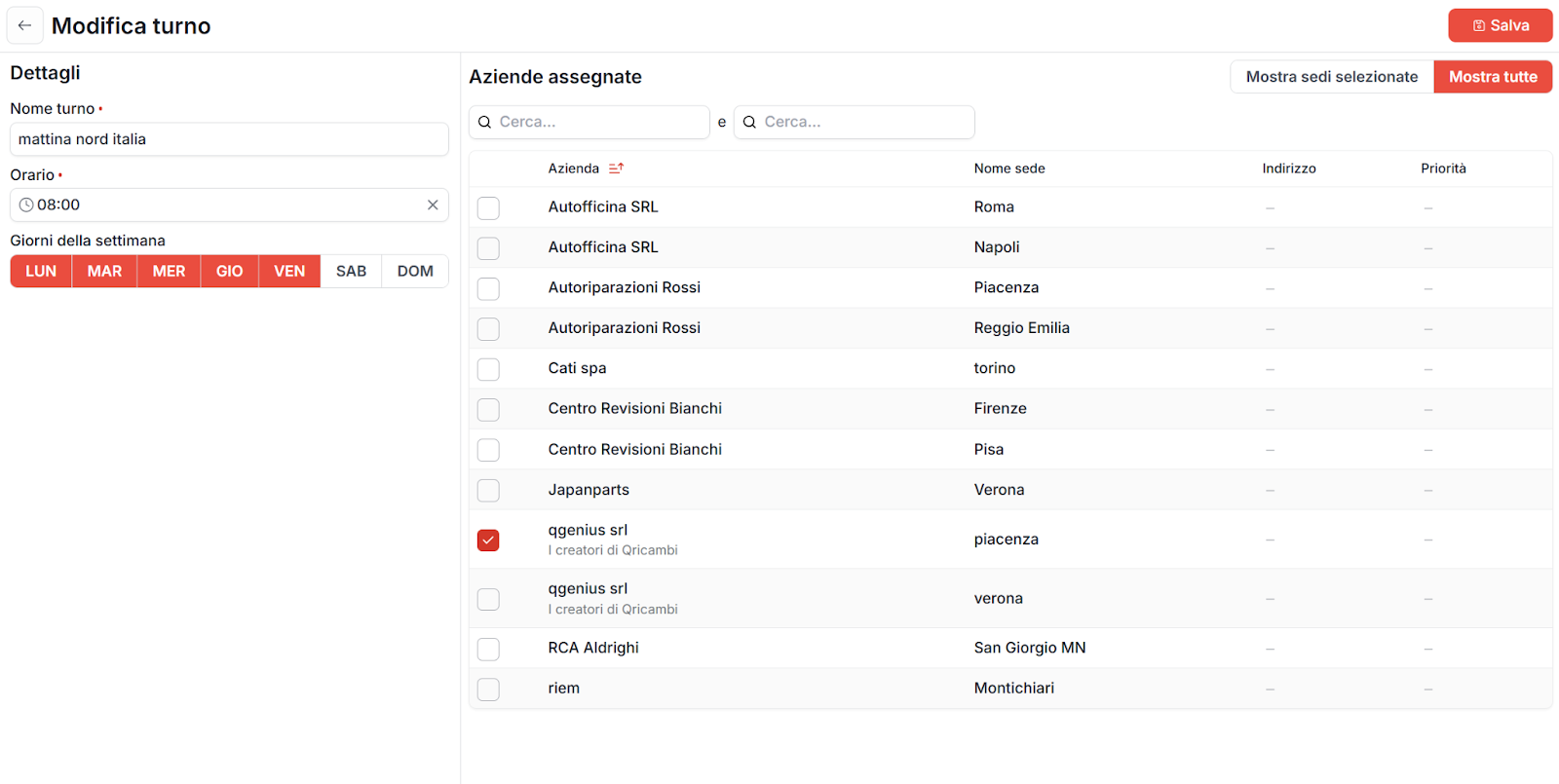Enable the SAB day toggle
Screen dimensions: 1559x784
tap(351, 272)
